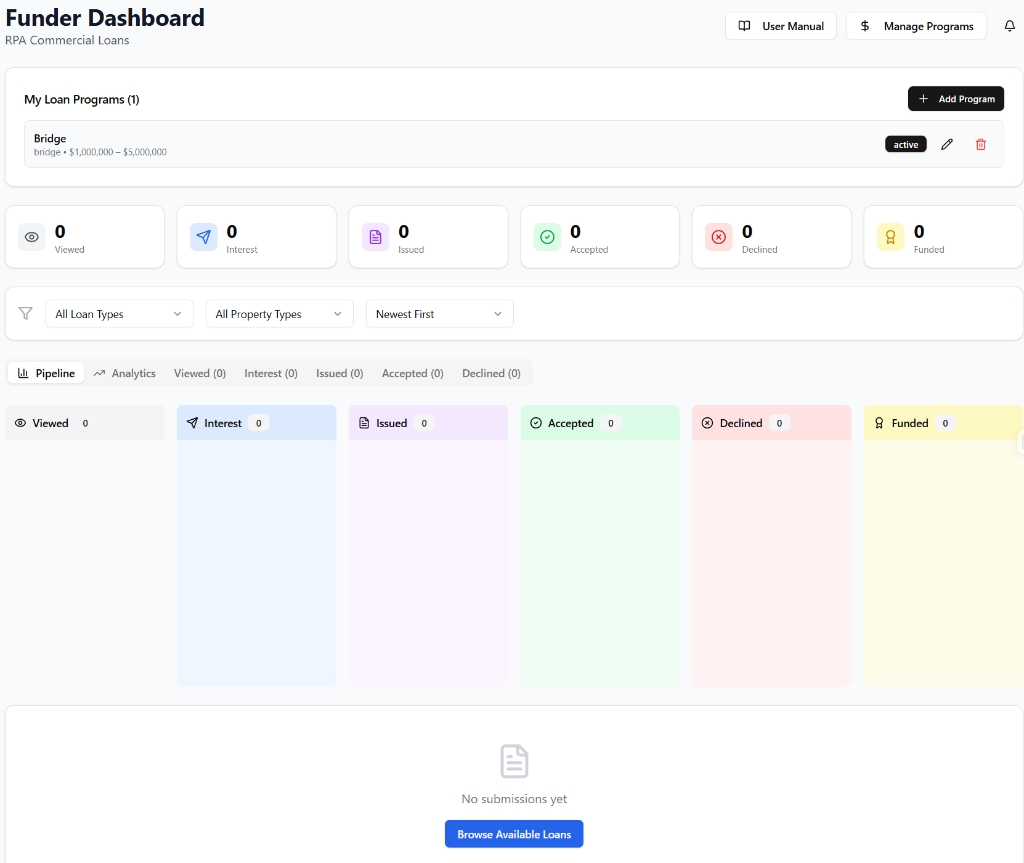Open the All Loan Types dropdown
The height and width of the screenshot is (863, 1024).
point(119,314)
